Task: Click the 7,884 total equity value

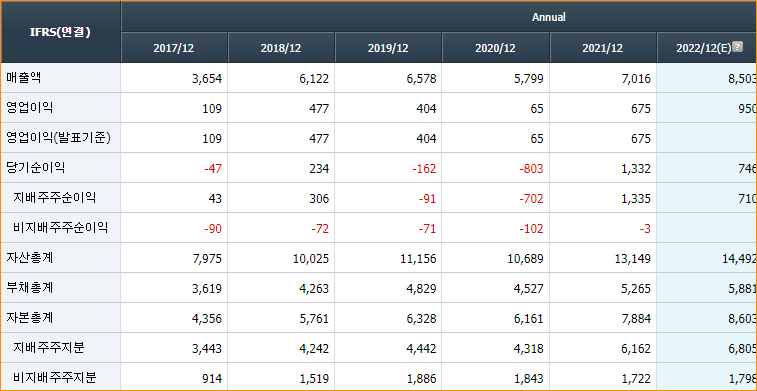Action: 635,318
